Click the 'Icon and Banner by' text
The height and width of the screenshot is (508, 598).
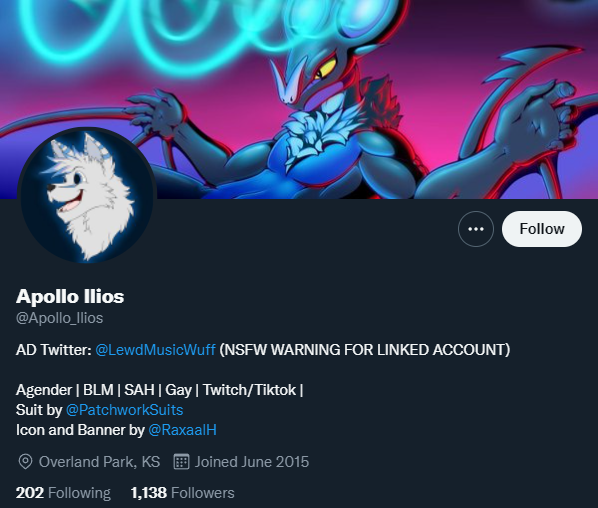[x=80, y=430]
